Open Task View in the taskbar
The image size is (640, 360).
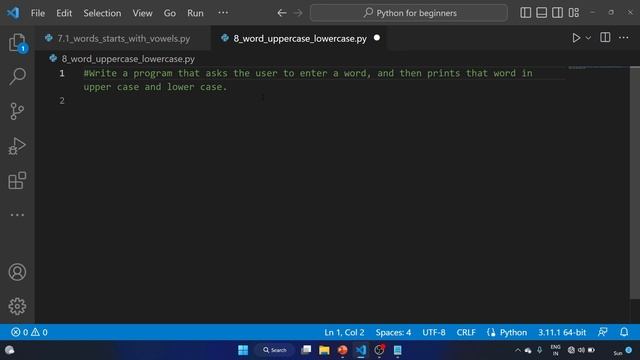[306, 350]
